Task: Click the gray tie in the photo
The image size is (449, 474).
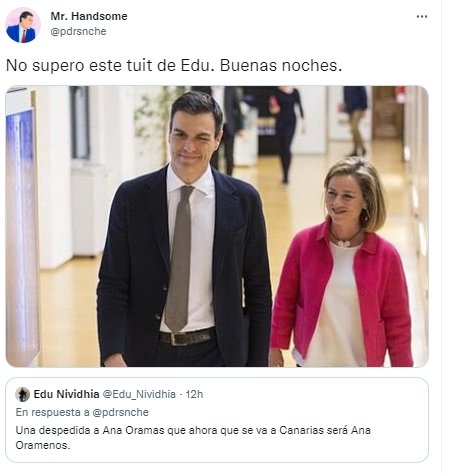Action: pyautogui.click(x=179, y=259)
